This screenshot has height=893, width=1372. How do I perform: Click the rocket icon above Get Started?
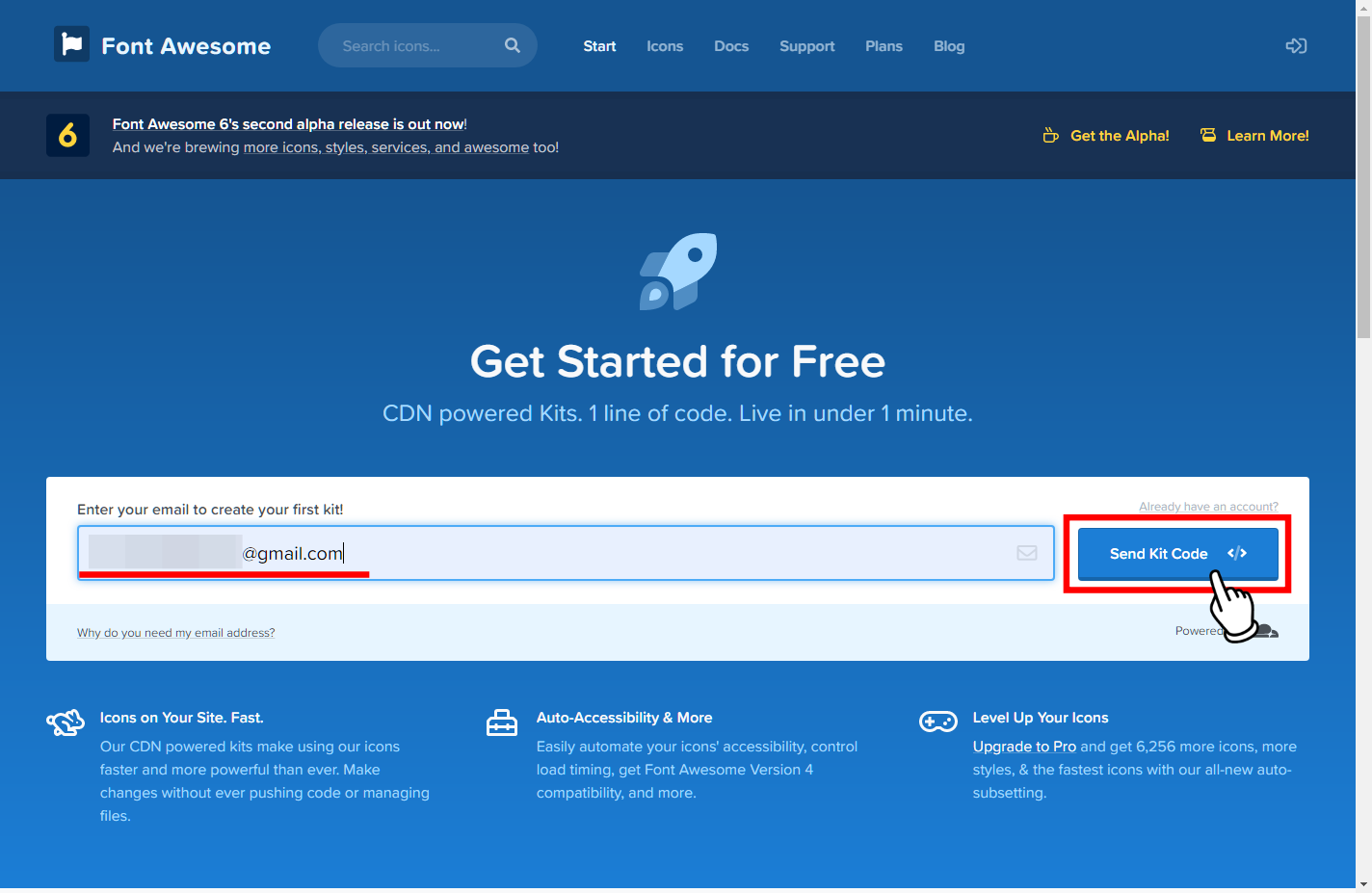click(x=678, y=272)
